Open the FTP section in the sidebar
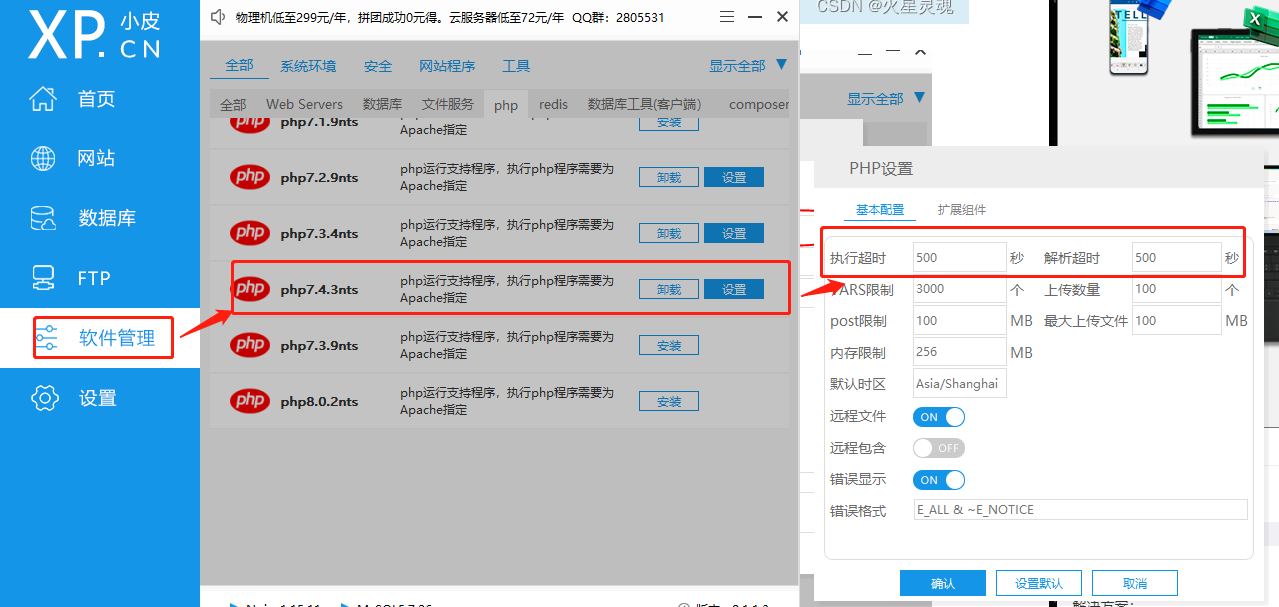Screen dimensions: 1279x607 click(70, 279)
